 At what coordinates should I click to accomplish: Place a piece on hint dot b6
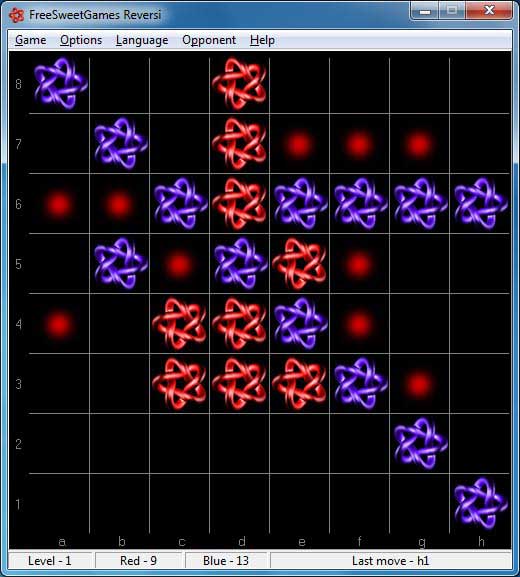point(119,204)
